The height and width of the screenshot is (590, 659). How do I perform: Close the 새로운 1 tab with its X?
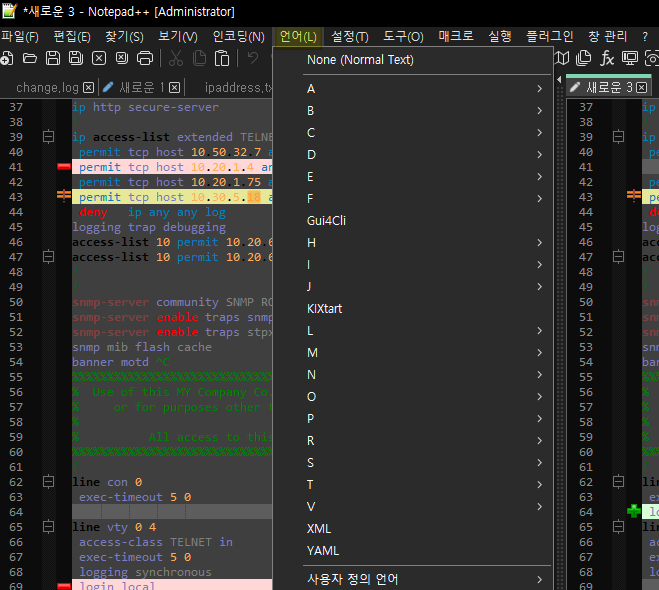[x=174, y=87]
